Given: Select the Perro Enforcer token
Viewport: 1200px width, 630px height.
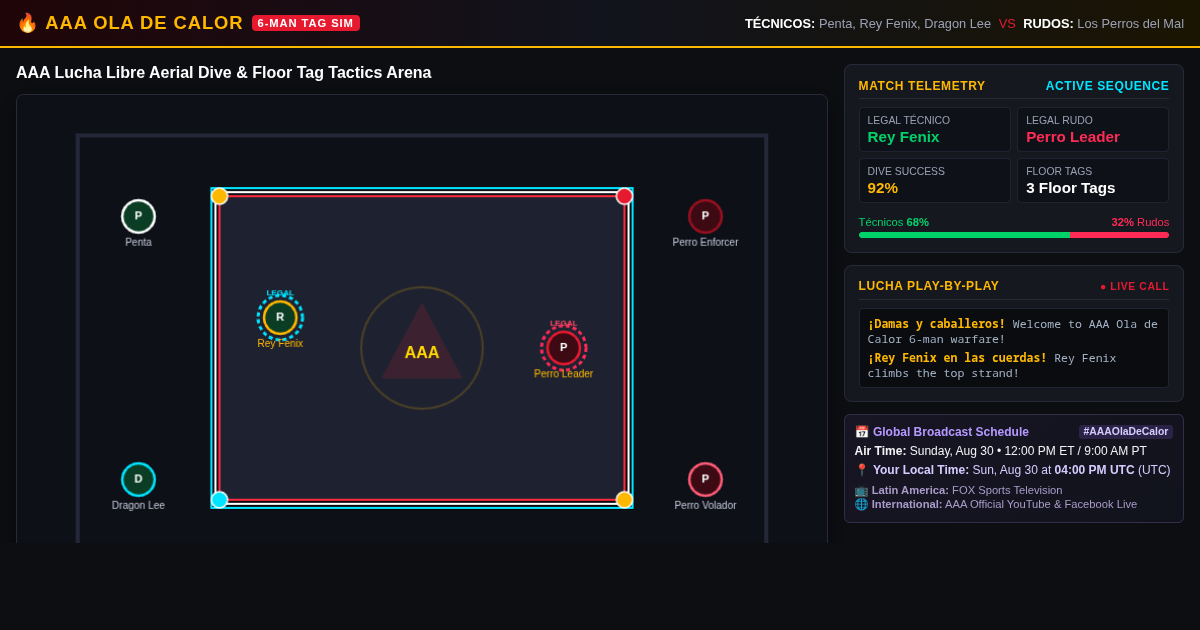Looking at the screenshot, I should tap(705, 216).
